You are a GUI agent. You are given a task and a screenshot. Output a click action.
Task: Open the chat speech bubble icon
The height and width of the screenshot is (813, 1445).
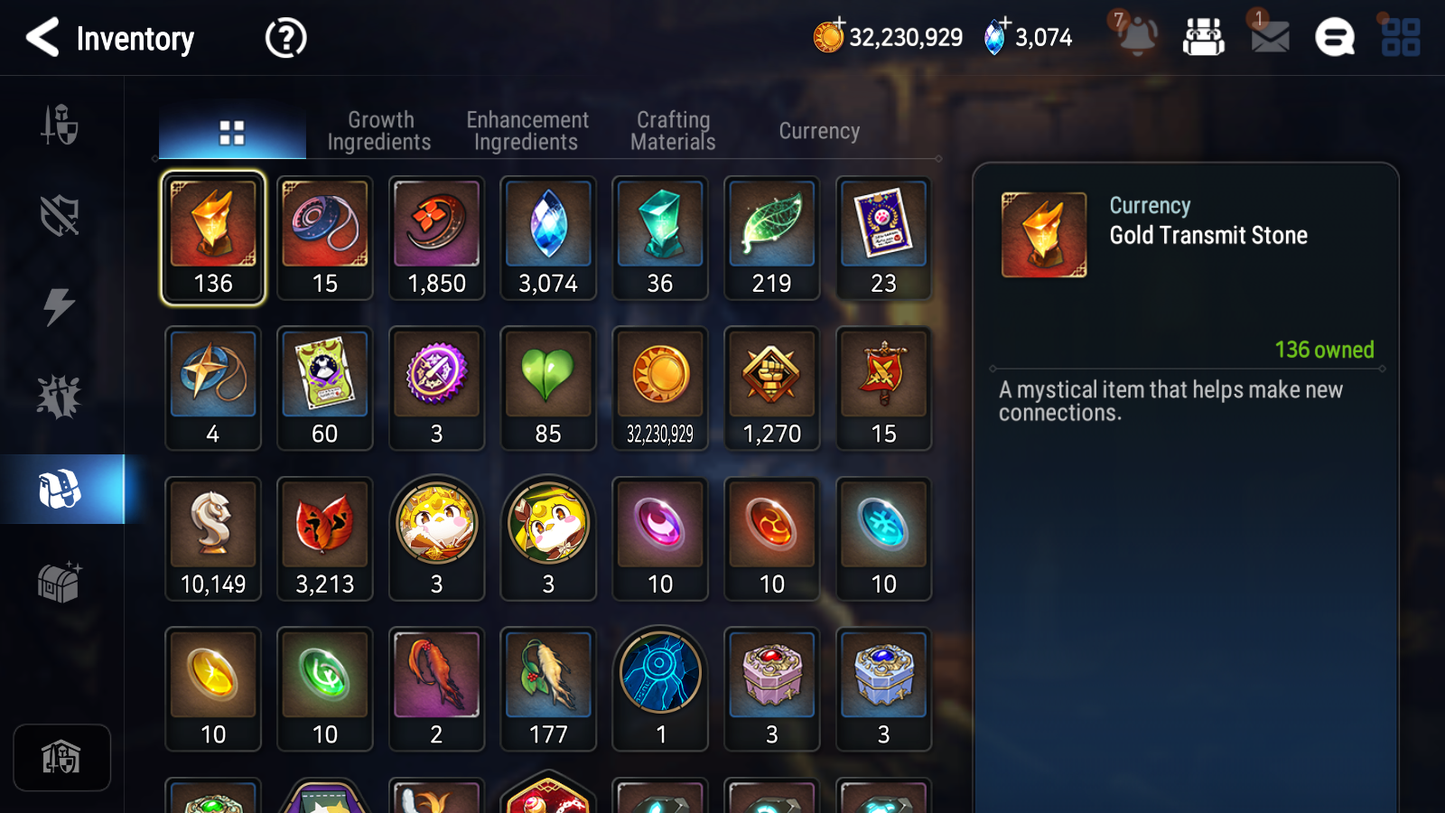(x=1334, y=38)
